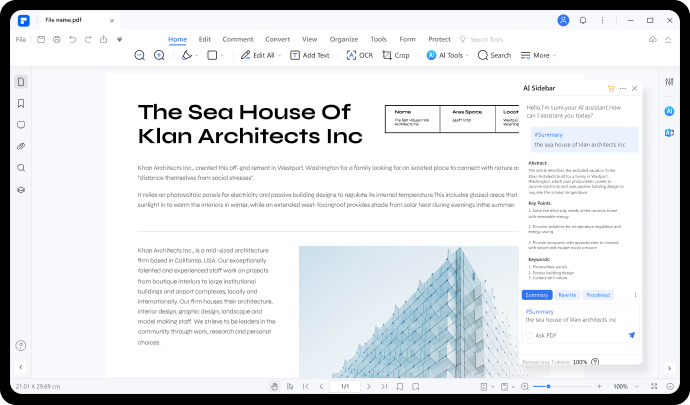Image resolution: width=690 pixels, height=405 pixels.
Task: Click the Summary chip in AI Sidebar
Action: 537,295
